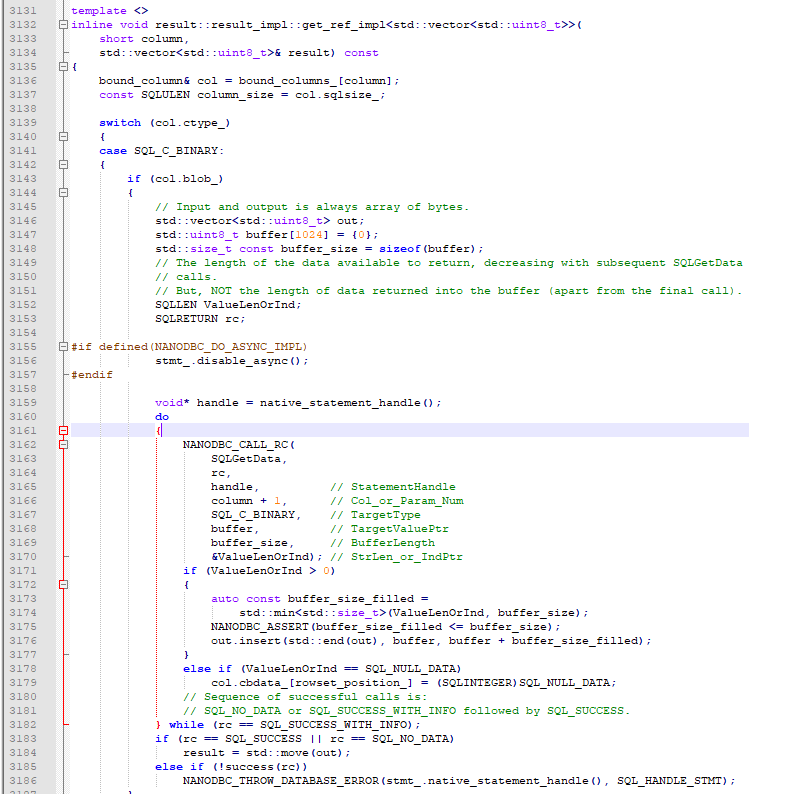Click '// Col_or_Param_Num' comment
This screenshot has width=800, height=794.
[396, 501]
